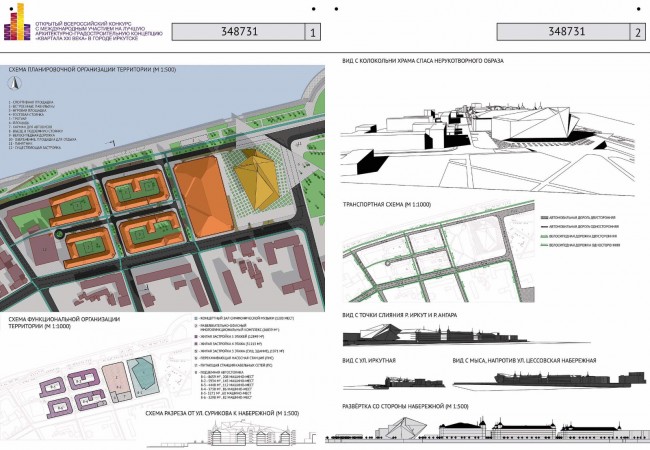The image size is (650, 450).
Task: Click the green roundabout circle on site plan
Action: (60, 235)
